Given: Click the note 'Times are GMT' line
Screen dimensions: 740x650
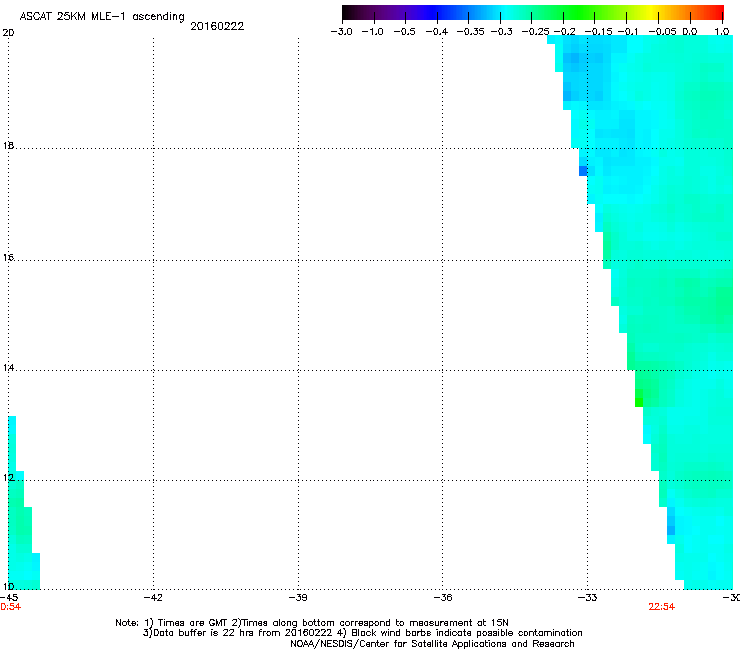Looking at the screenshot, I should [x=312, y=623].
